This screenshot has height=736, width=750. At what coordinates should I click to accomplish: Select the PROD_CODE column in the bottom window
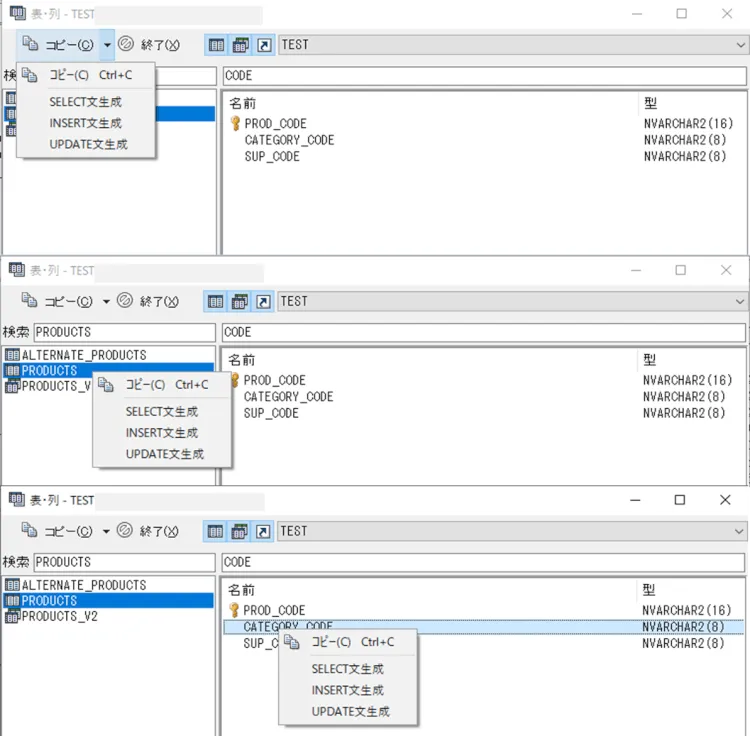(274, 611)
